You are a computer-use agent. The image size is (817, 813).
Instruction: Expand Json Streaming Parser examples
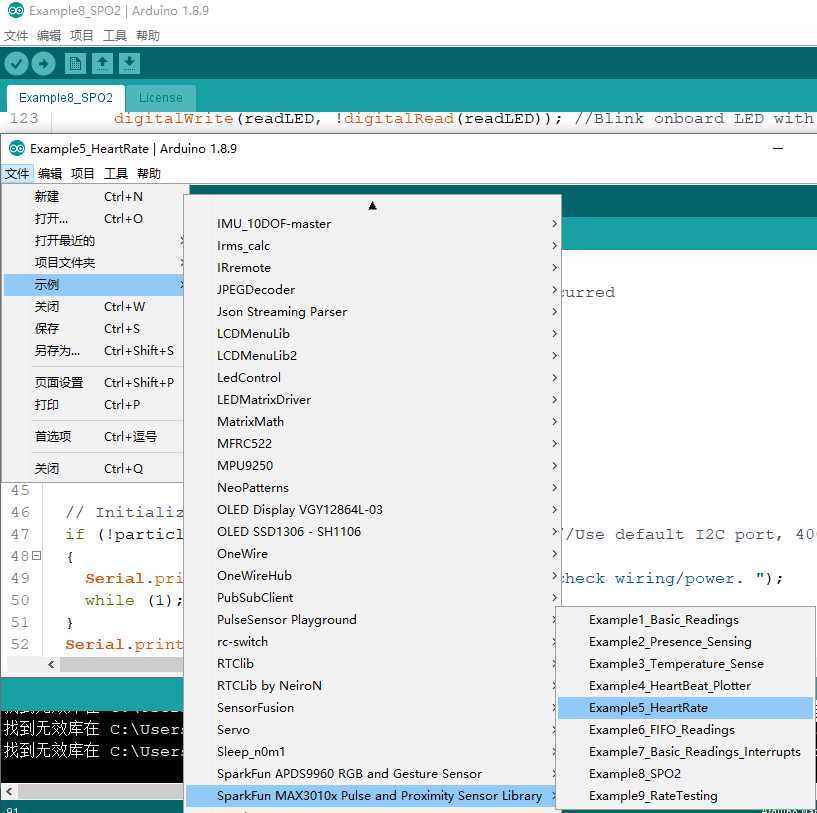point(373,312)
